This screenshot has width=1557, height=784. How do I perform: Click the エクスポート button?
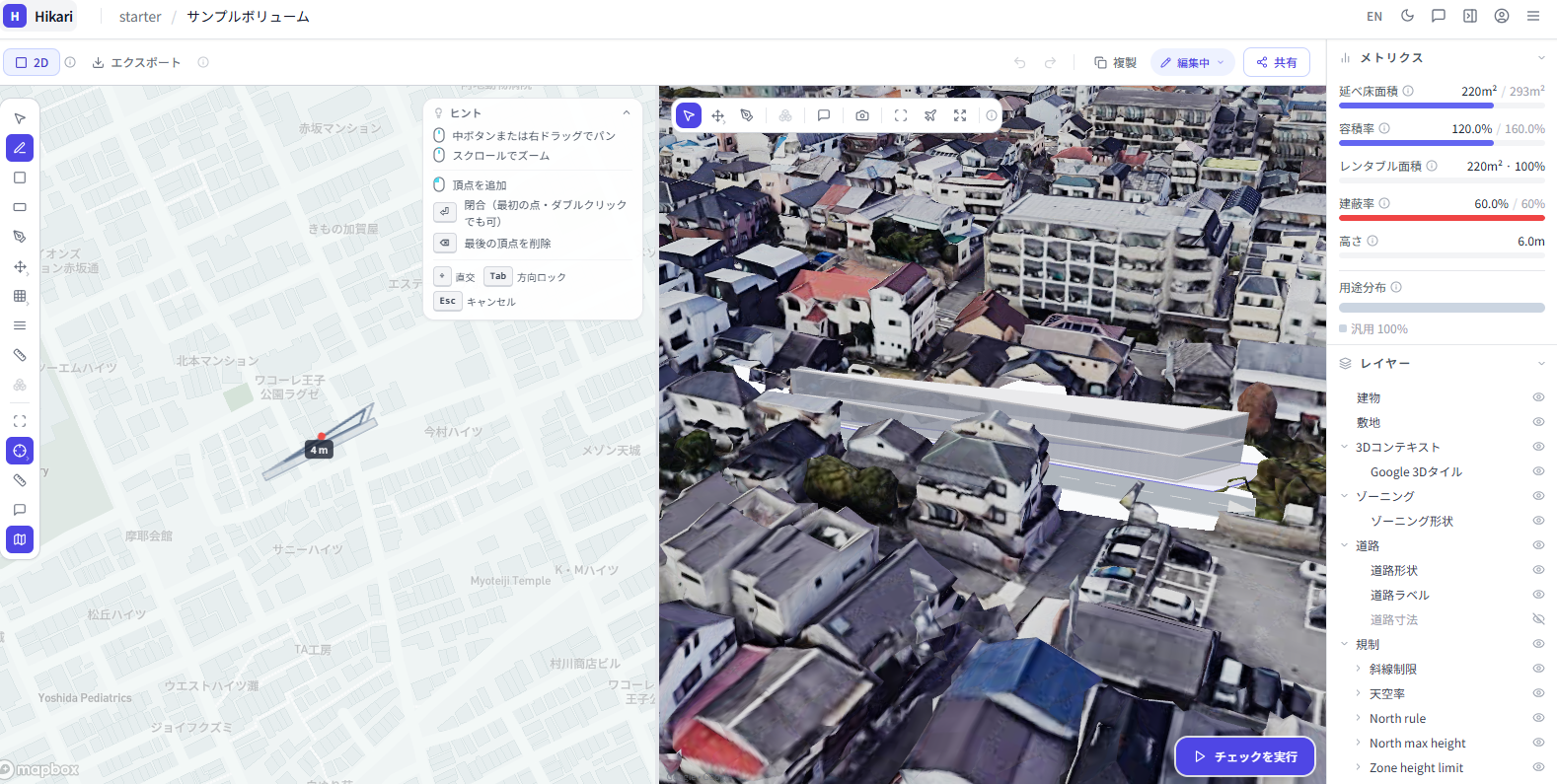(x=136, y=62)
